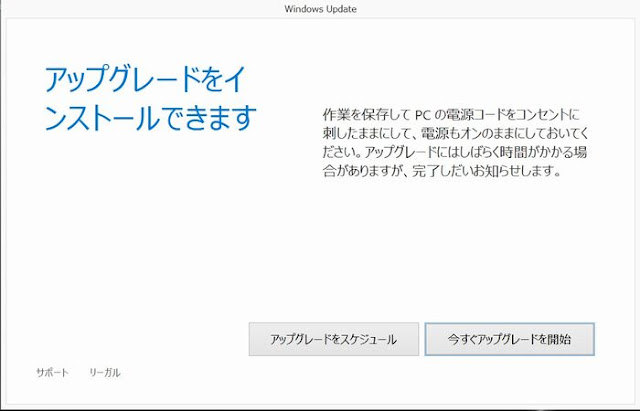Screen dimensions: 640x411
Task: Click the heading アップグレードをインストールできます
Action: point(151,98)
